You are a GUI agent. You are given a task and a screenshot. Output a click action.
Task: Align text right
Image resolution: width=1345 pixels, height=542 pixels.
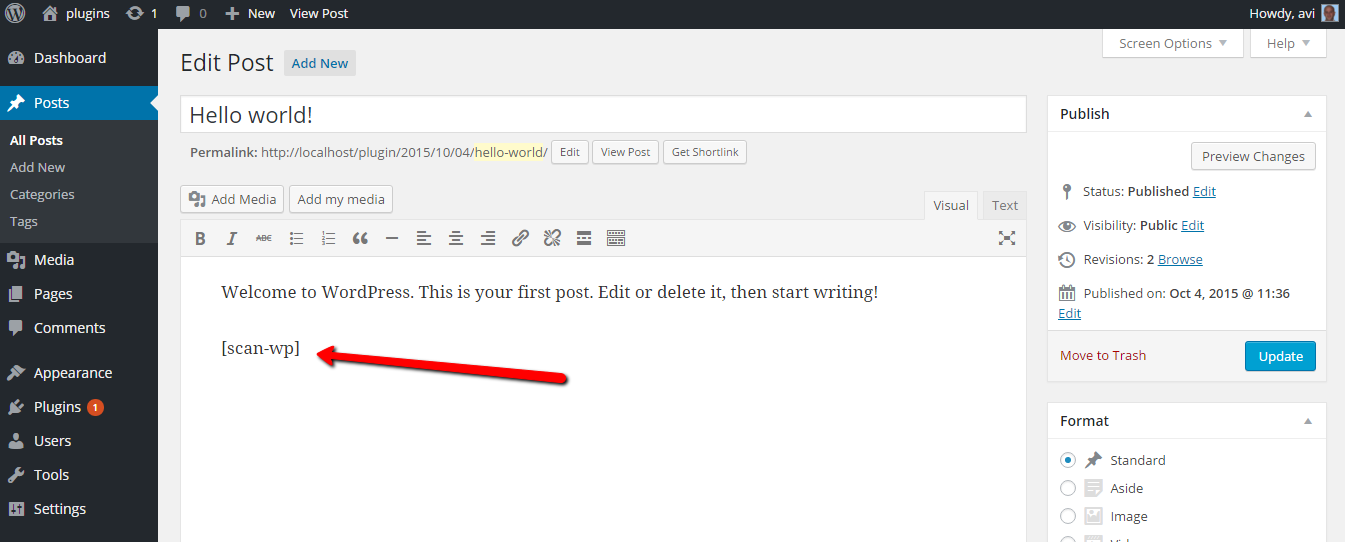(488, 238)
